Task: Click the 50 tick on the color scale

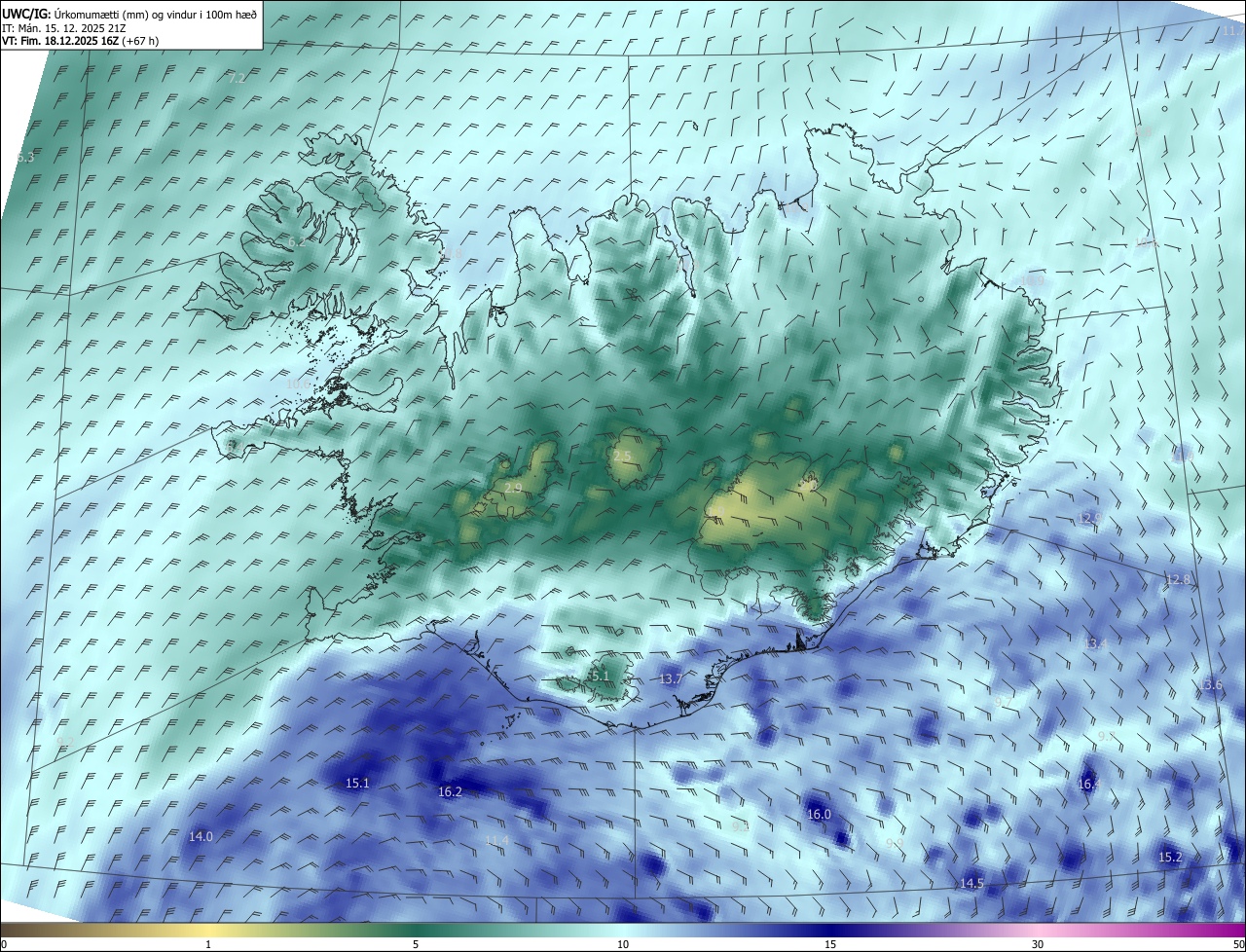Action: coord(1238,944)
